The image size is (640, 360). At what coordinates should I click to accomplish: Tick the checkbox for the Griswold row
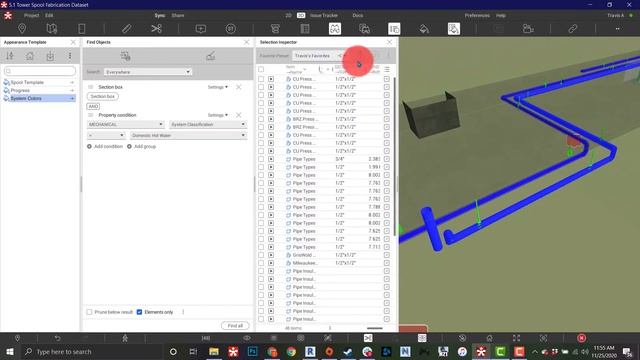[x=261, y=255]
